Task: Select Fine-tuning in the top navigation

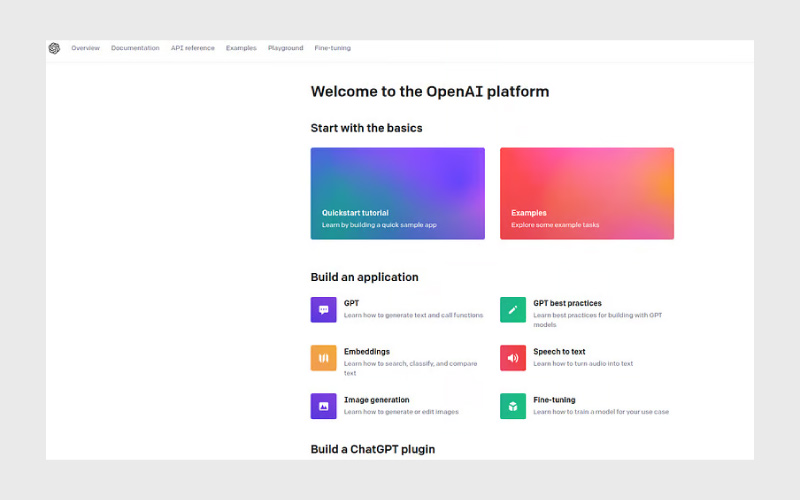Action: coord(333,48)
